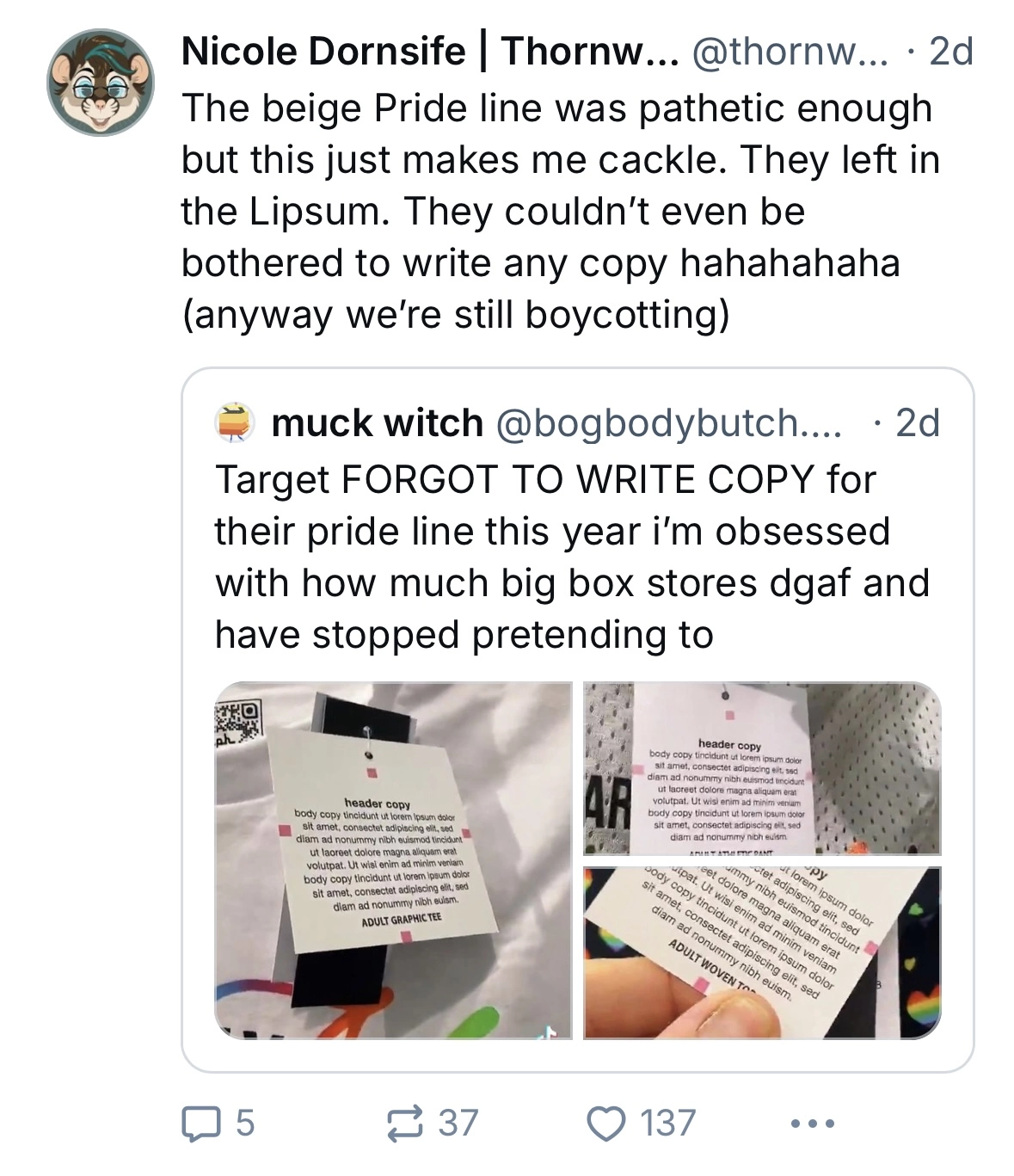View the 5 replies count
This screenshot has width=1014, height=1176.
[245, 1124]
